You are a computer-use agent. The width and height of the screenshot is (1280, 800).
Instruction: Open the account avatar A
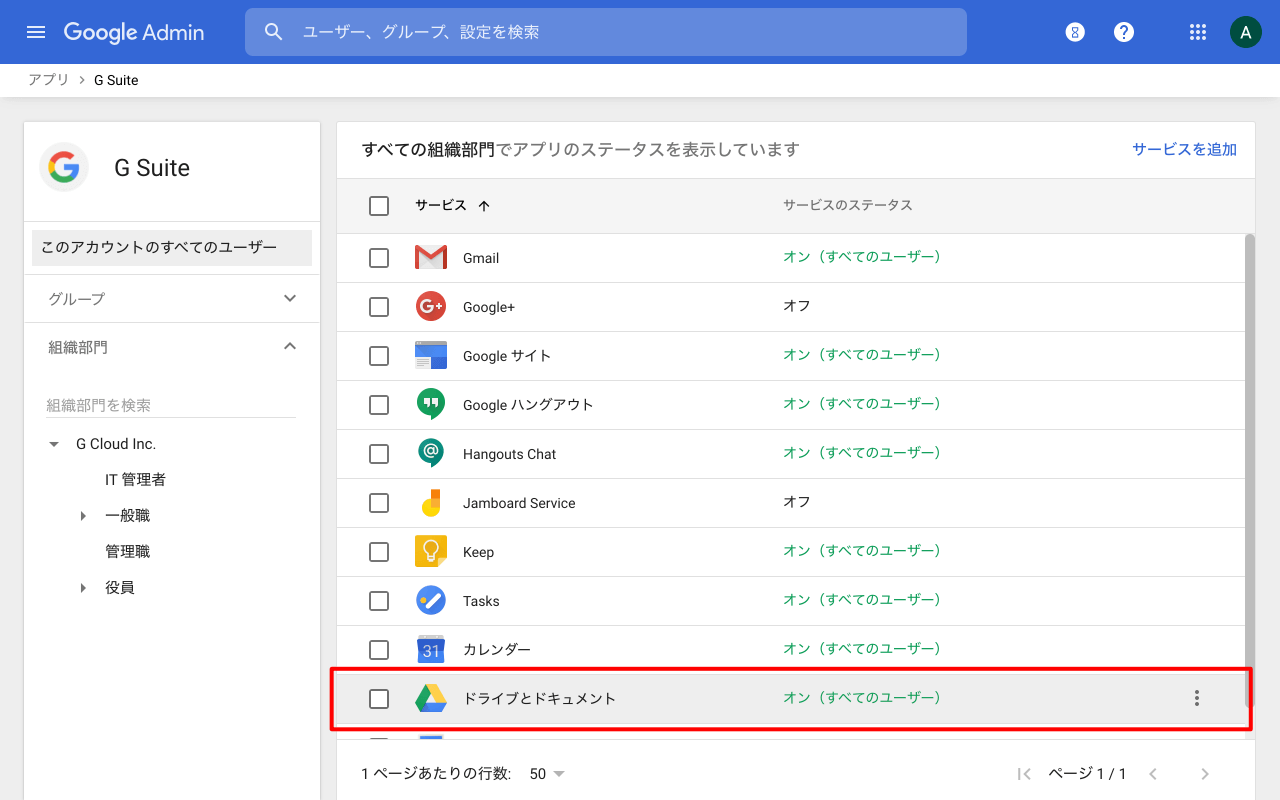click(x=1245, y=32)
